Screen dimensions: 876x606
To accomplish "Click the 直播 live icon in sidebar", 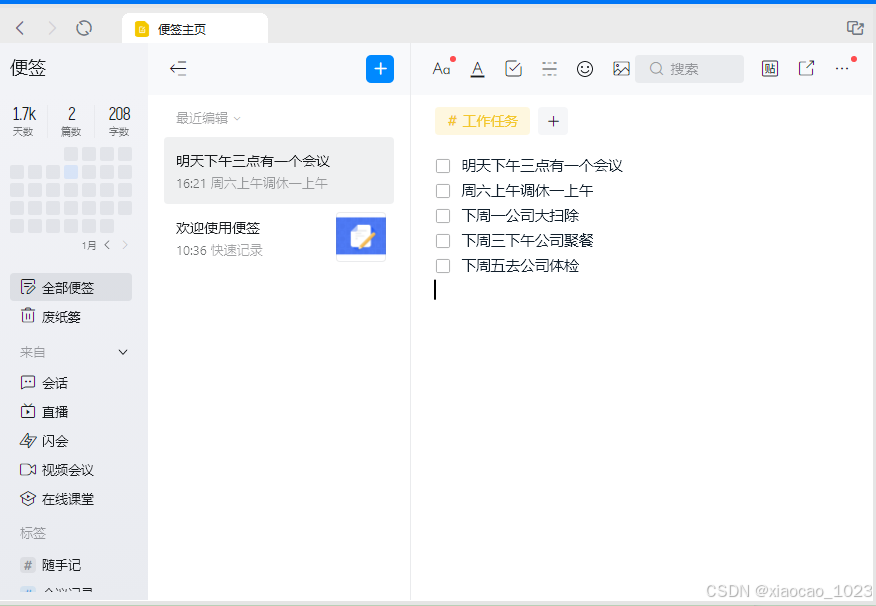I will tap(27, 412).
